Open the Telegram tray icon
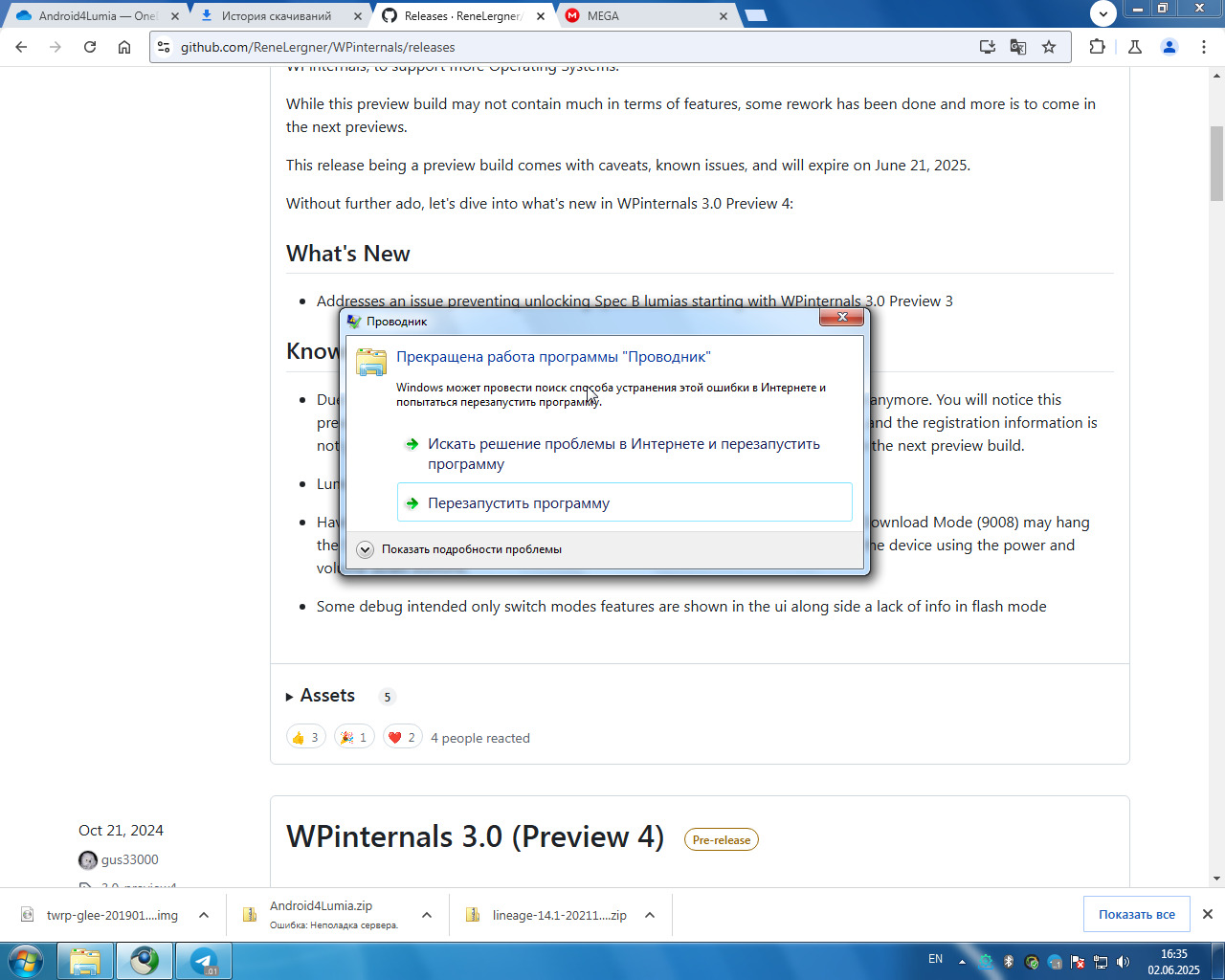 (1055, 962)
